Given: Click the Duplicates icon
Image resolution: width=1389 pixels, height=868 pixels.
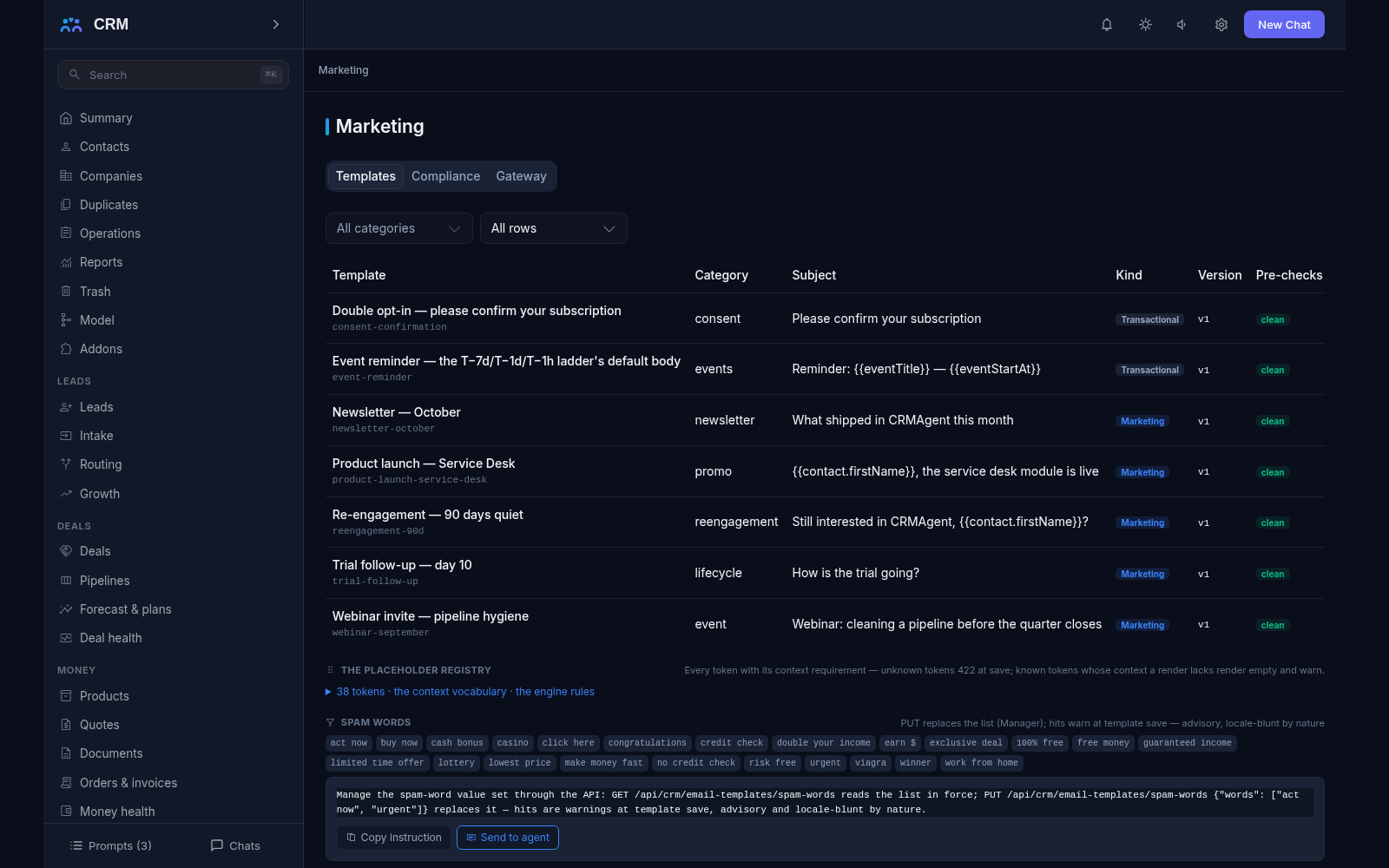Looking at the screenshot, I should [x=66, y=205].
